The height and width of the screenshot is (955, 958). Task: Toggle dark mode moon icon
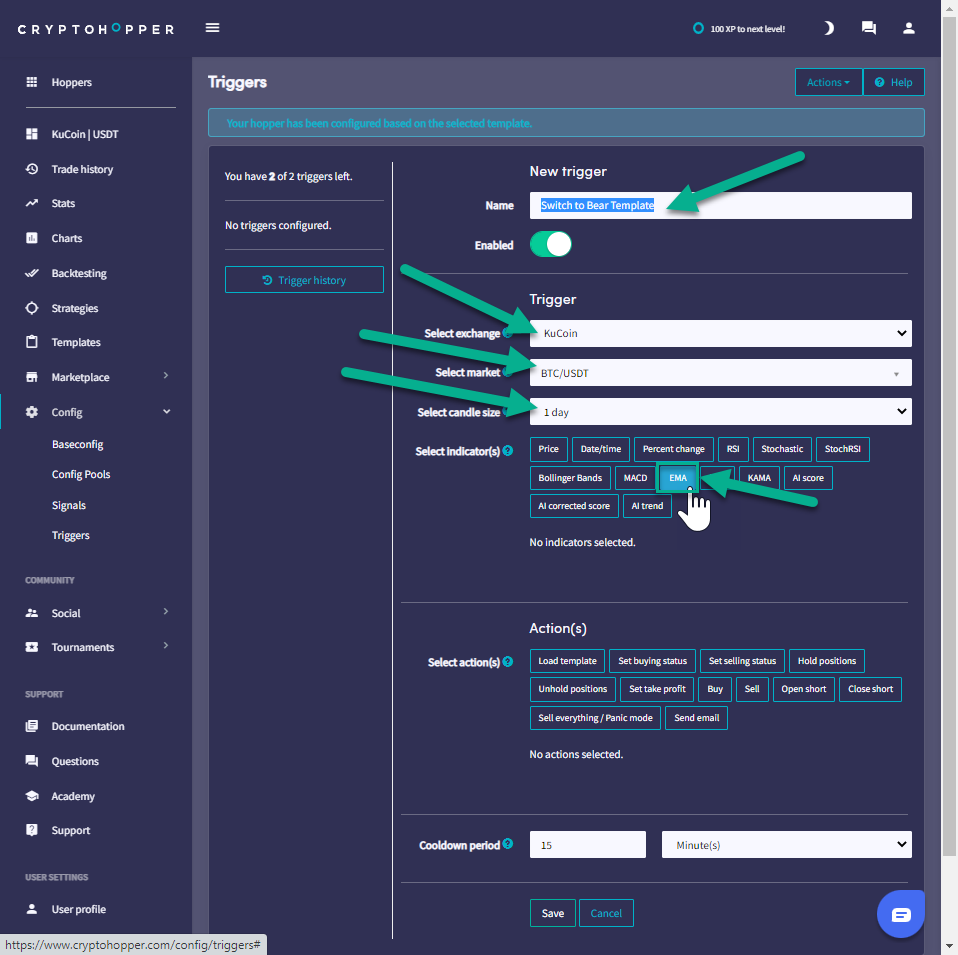pyautogui.click(x=828, y=28)
